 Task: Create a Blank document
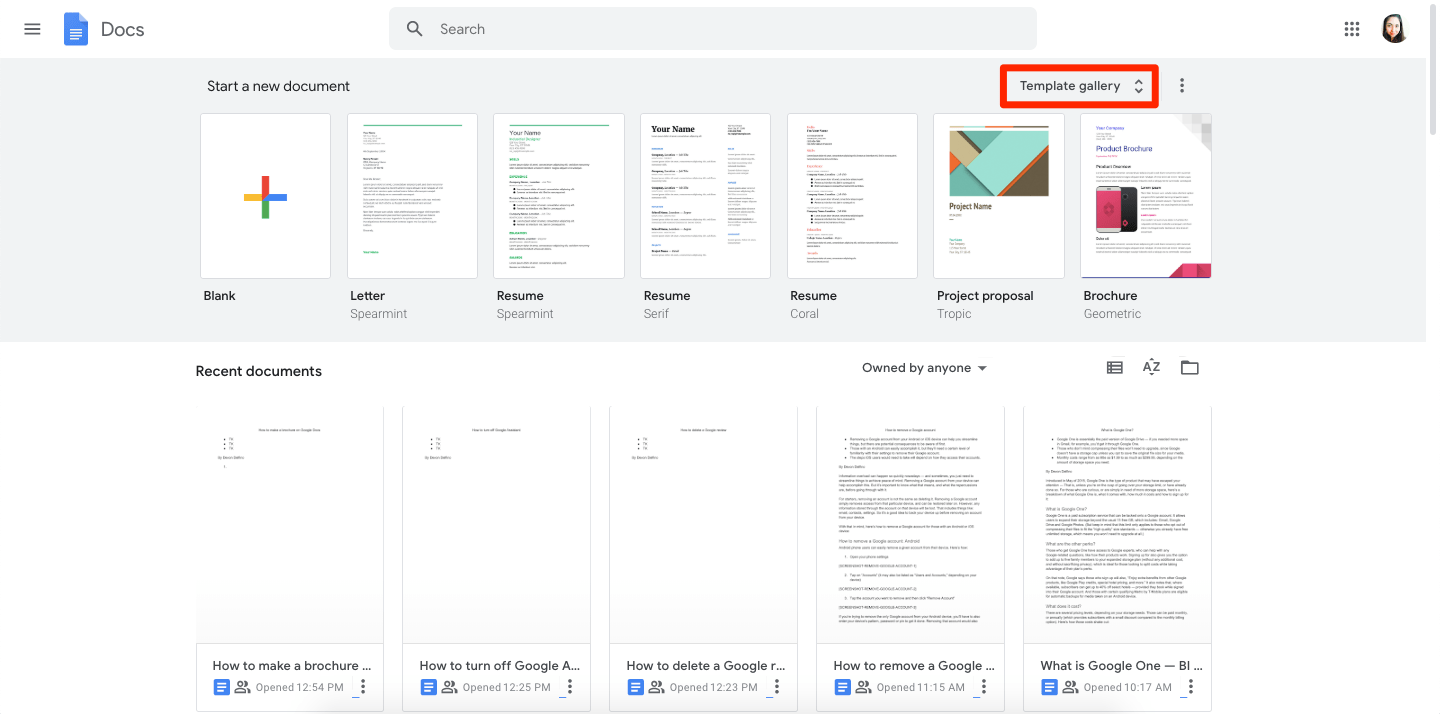(x=265, y=196)
